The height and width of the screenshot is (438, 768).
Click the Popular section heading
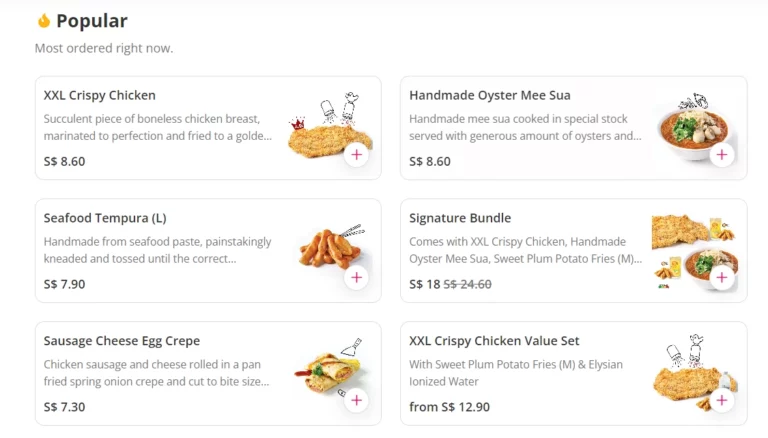(x=92, y=21)
